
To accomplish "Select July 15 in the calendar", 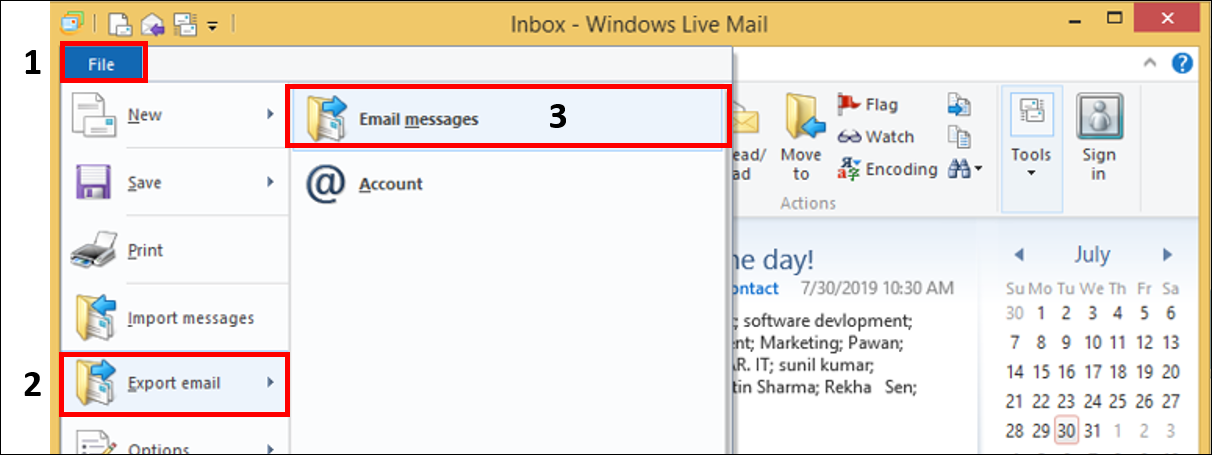I will pos(1040,371).
